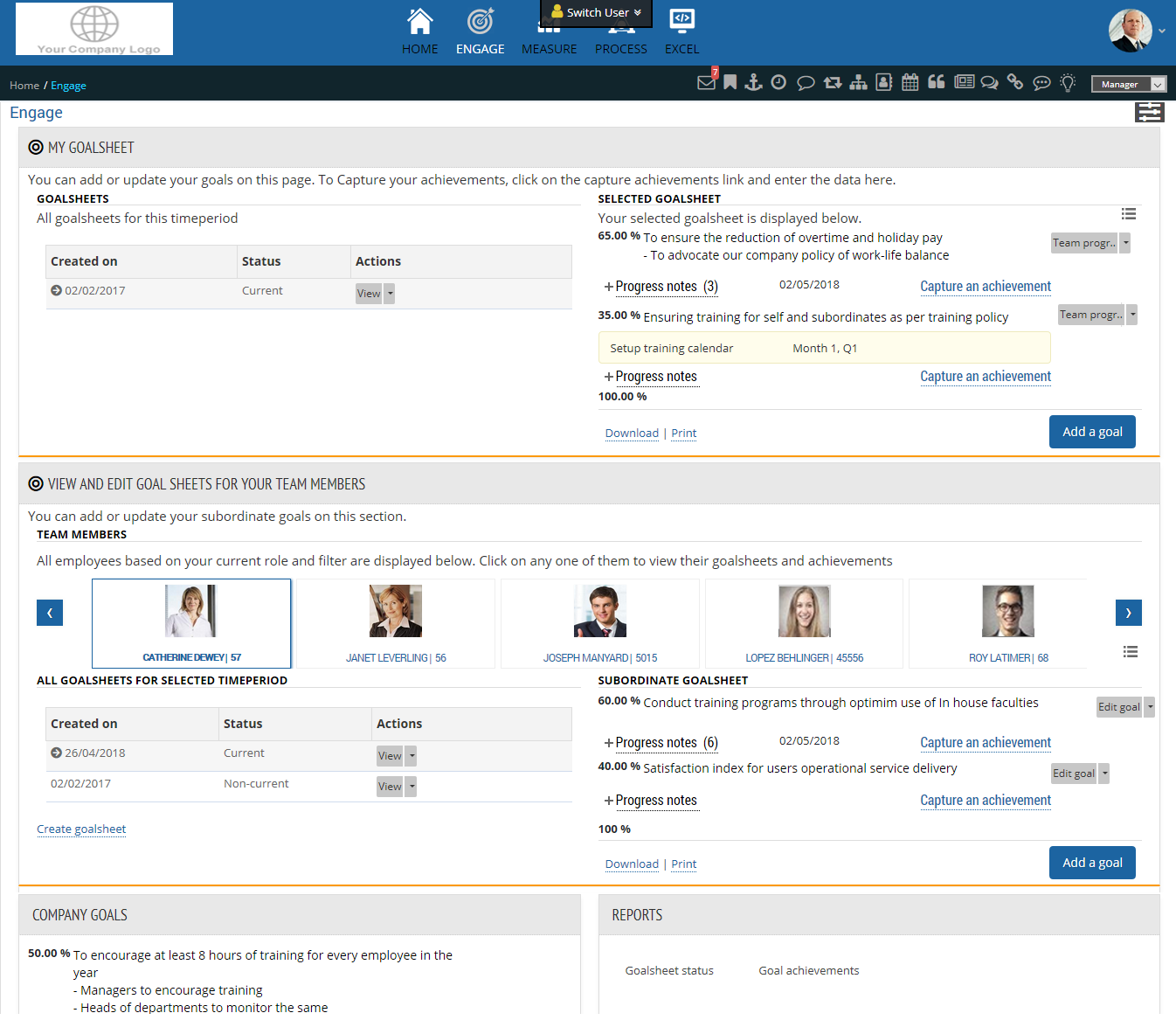The image size is (1176, 1020).
Task: Click list view icon in Selected Goalsheet
Action: [1129, 214]
